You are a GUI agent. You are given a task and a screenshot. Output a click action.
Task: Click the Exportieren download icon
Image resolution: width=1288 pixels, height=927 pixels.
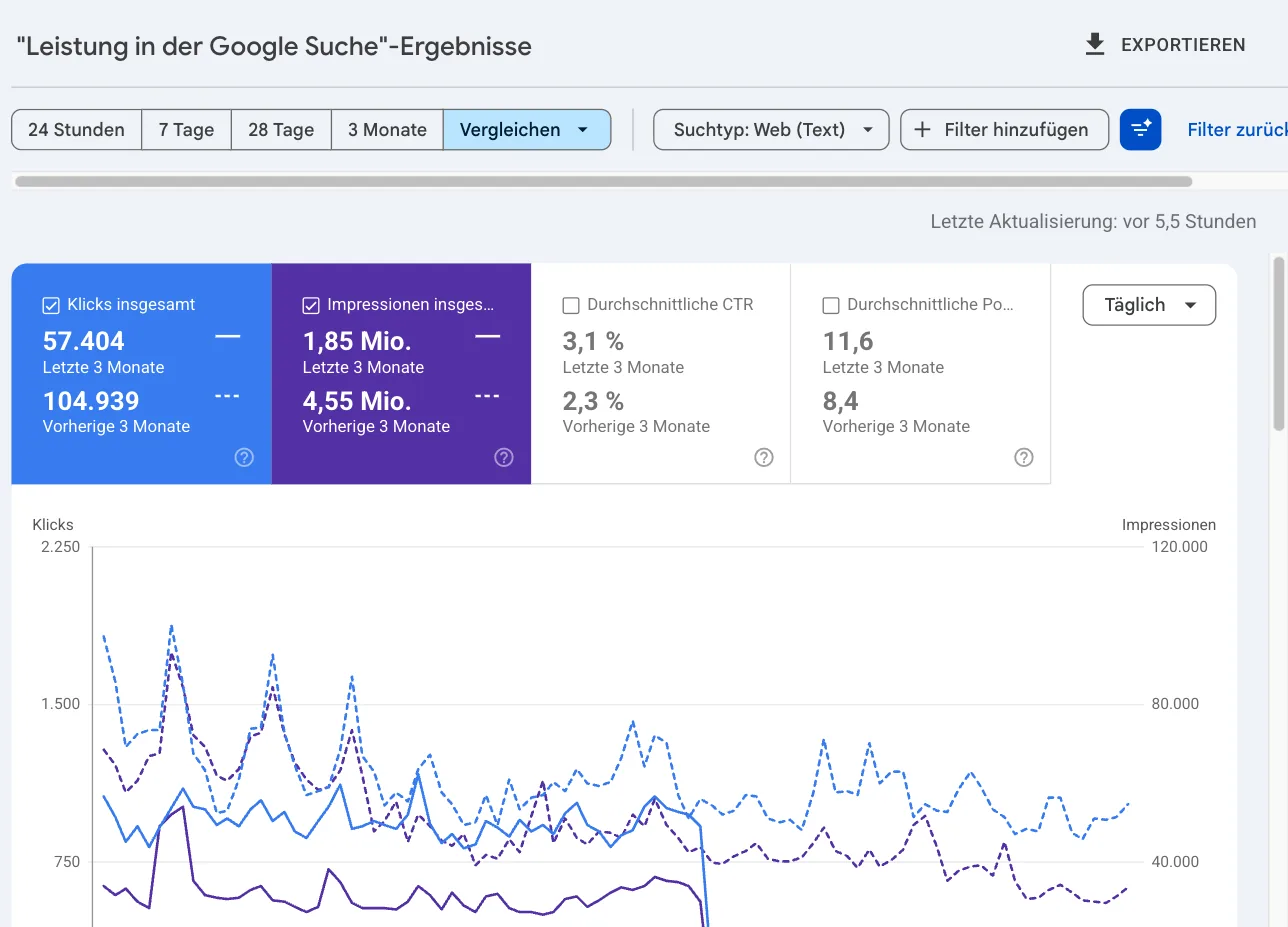coord(1095,45)
